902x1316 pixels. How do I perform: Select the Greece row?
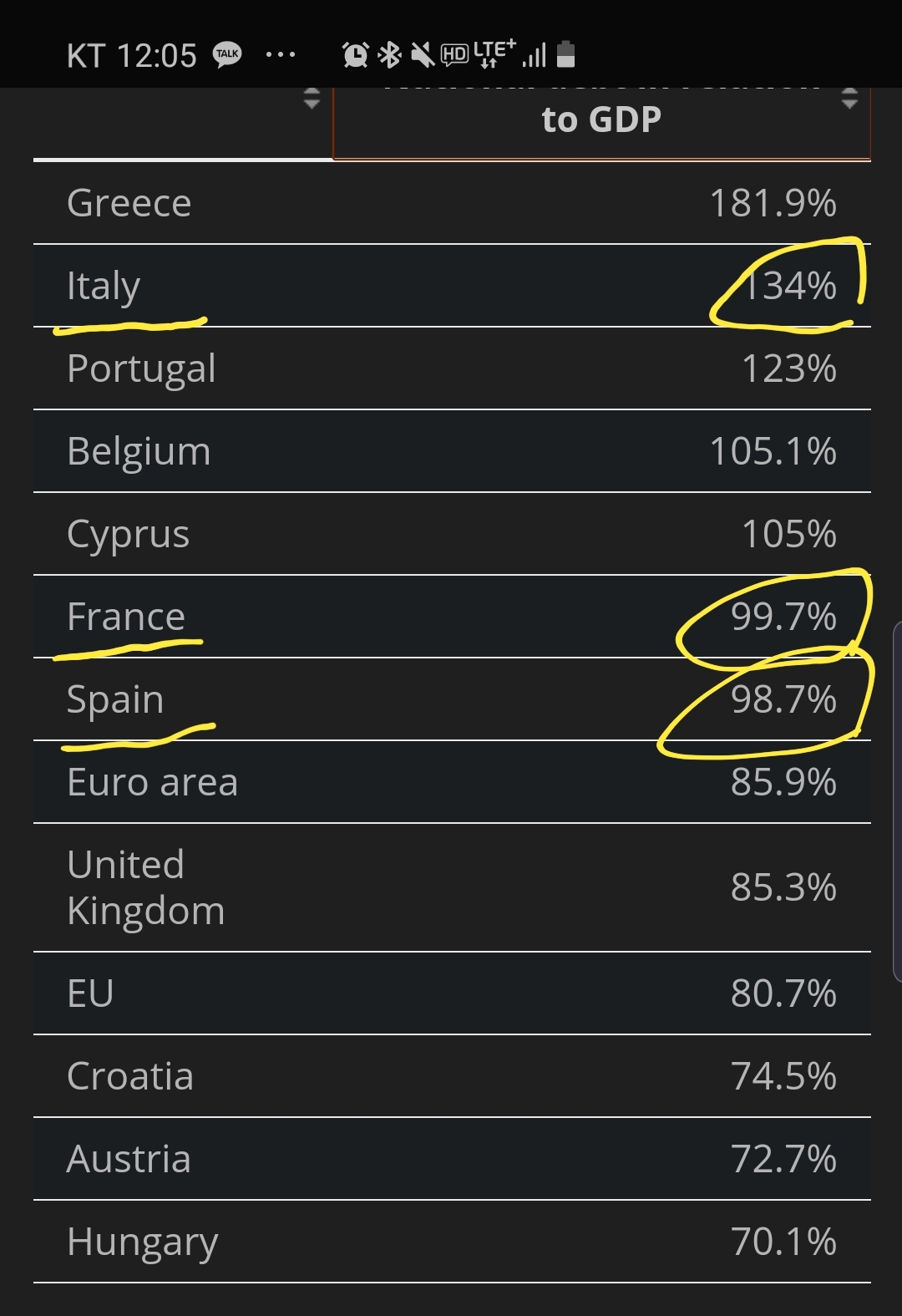pyautogui.click(x=452, y=203)
